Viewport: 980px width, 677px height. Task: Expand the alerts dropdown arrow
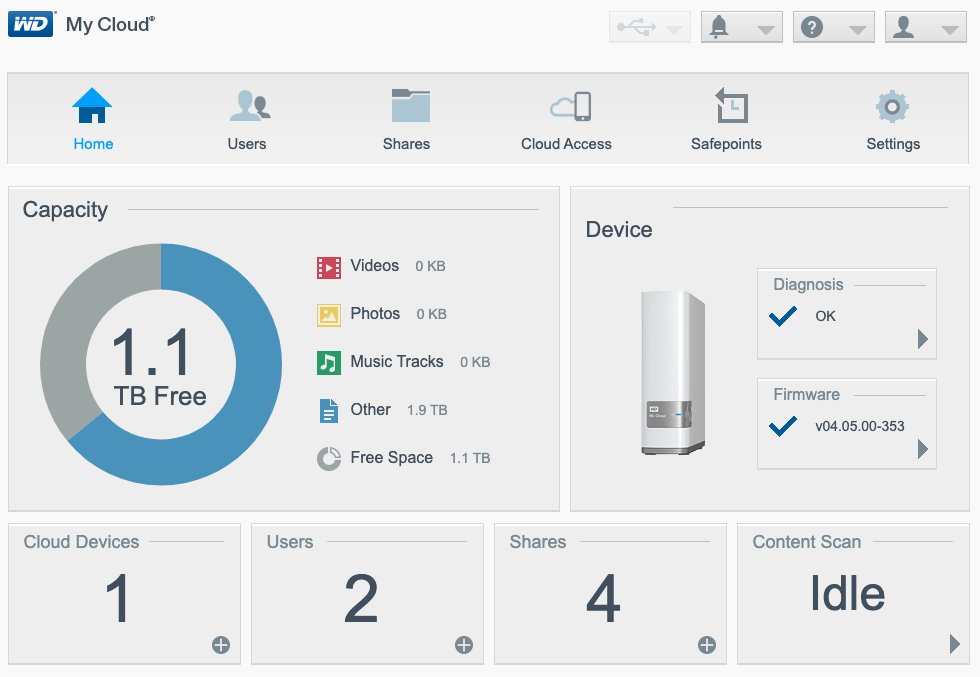[x=765, y=27]
